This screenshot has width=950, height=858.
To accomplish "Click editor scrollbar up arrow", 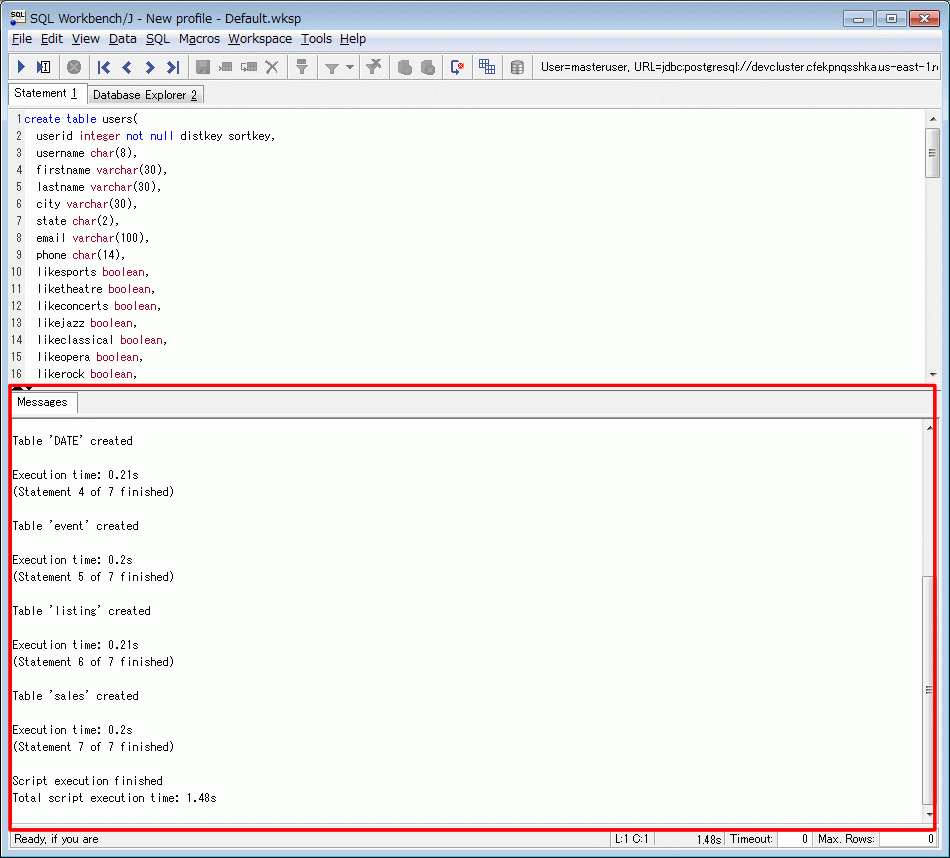I will coord(932,119).
